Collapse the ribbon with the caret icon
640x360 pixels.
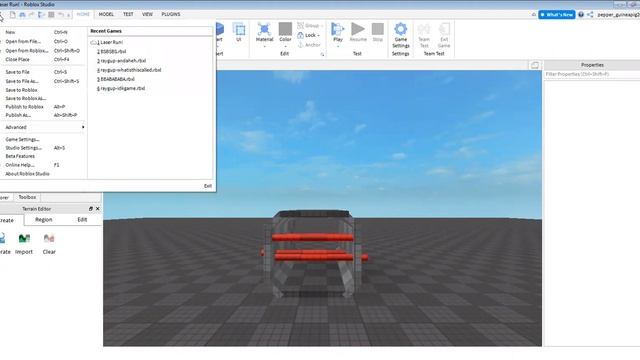pyautogui.click(x=534, y=15)
